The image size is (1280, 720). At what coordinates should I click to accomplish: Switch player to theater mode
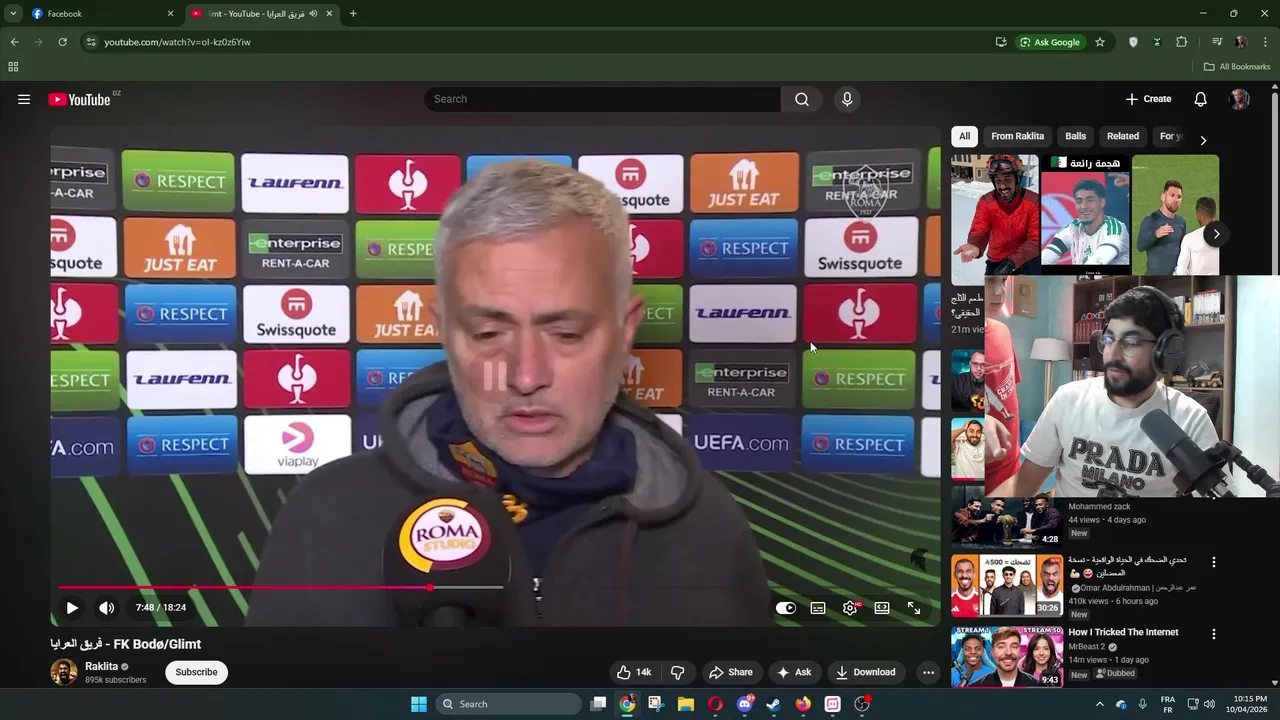point(882,608)
